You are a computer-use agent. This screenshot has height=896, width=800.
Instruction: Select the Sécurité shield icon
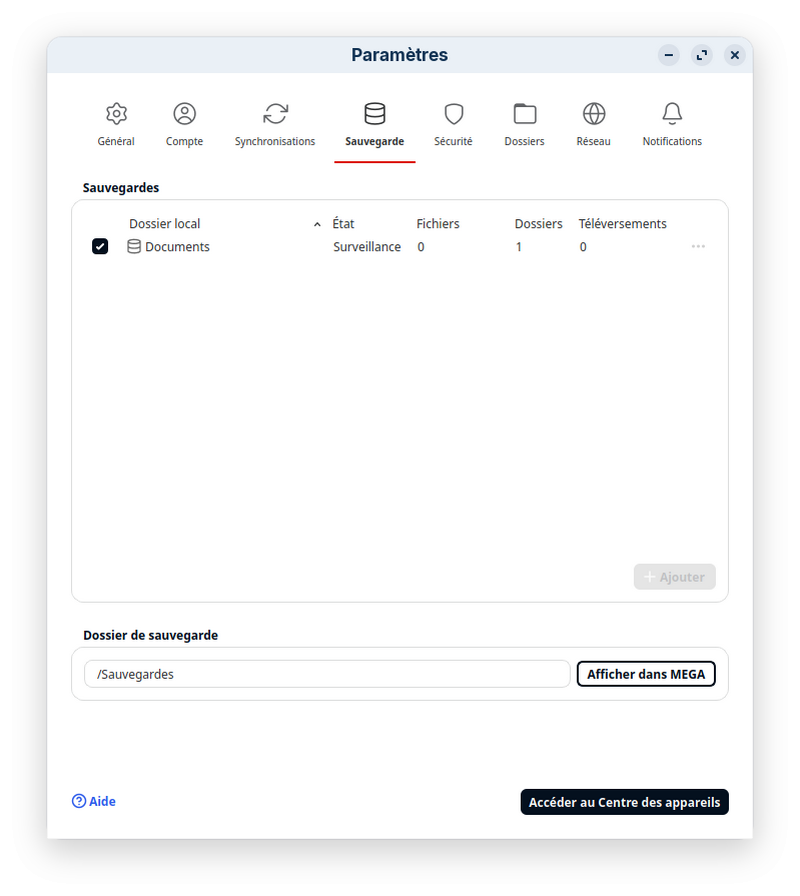pyautogui.click(x=453, y=114)
